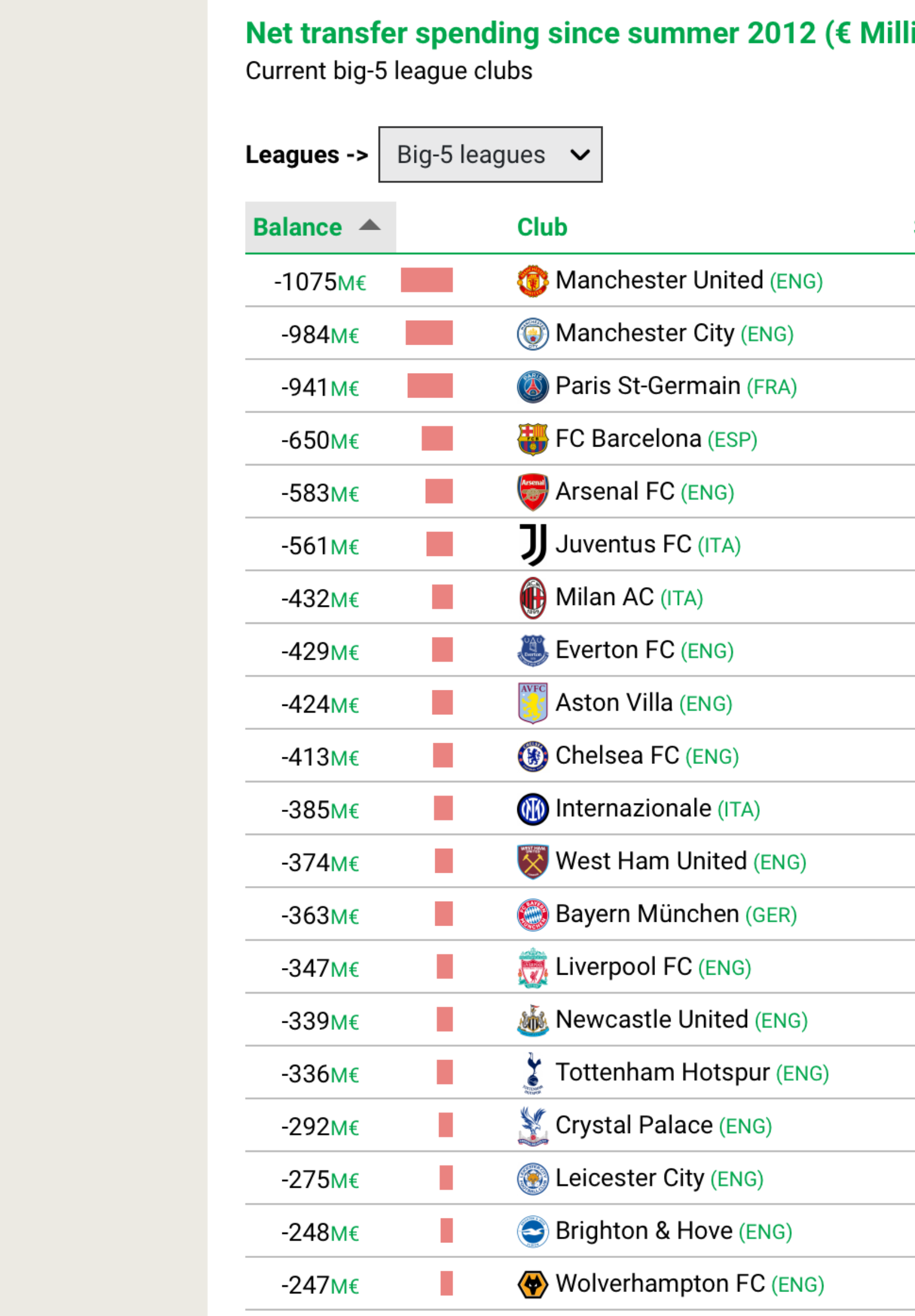The width and height of the screenshot is (915, 1316).
Task: Click the Juventus FC logo icon
Action: [x=533, y=545]
